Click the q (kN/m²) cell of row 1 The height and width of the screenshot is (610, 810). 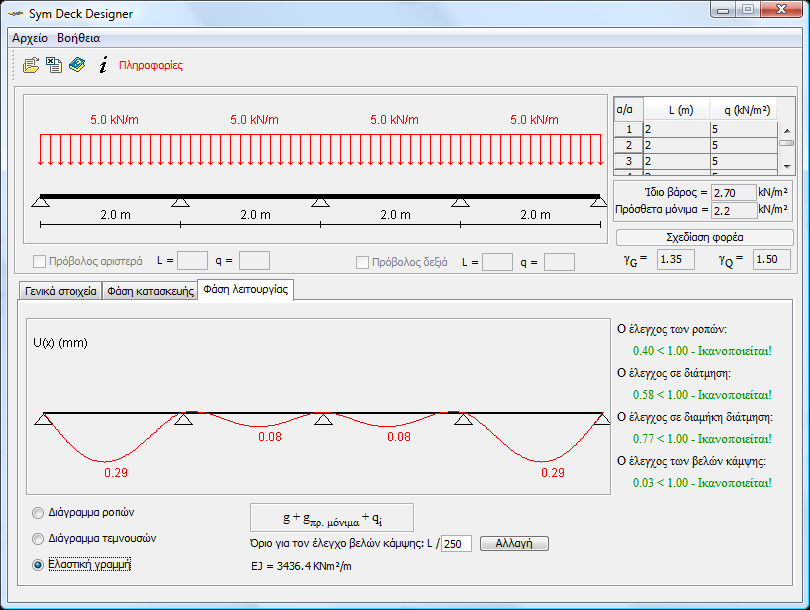(744, 129)
